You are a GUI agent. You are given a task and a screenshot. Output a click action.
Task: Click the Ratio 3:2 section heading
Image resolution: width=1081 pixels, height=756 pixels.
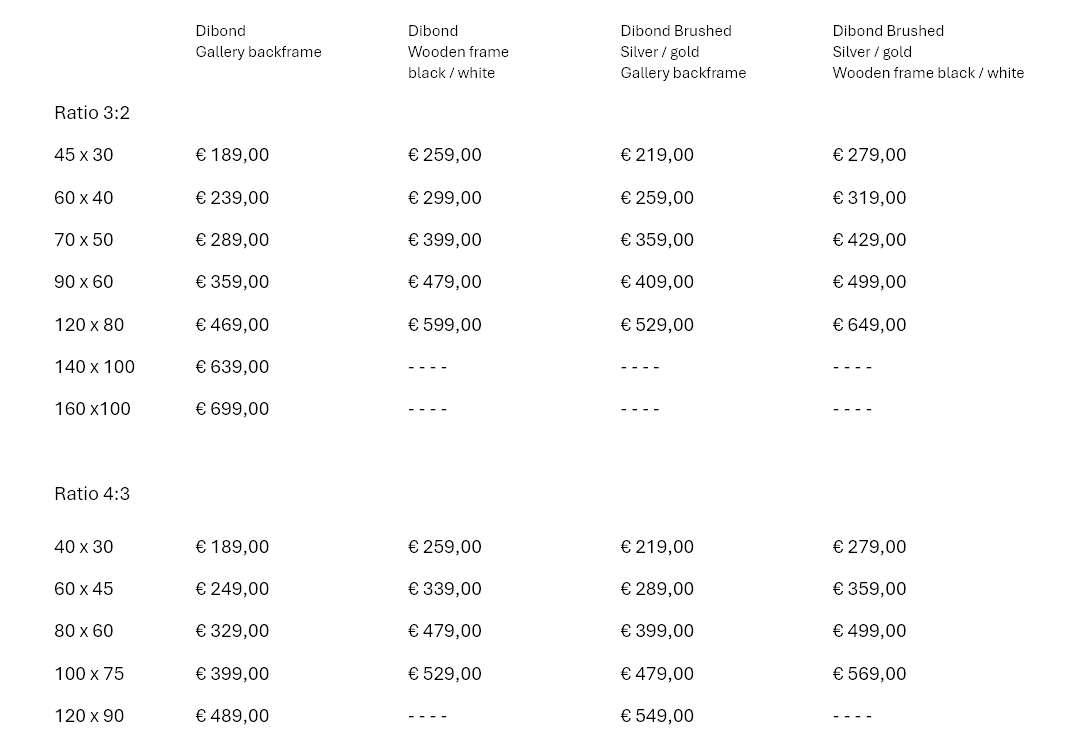click(92, 113)
